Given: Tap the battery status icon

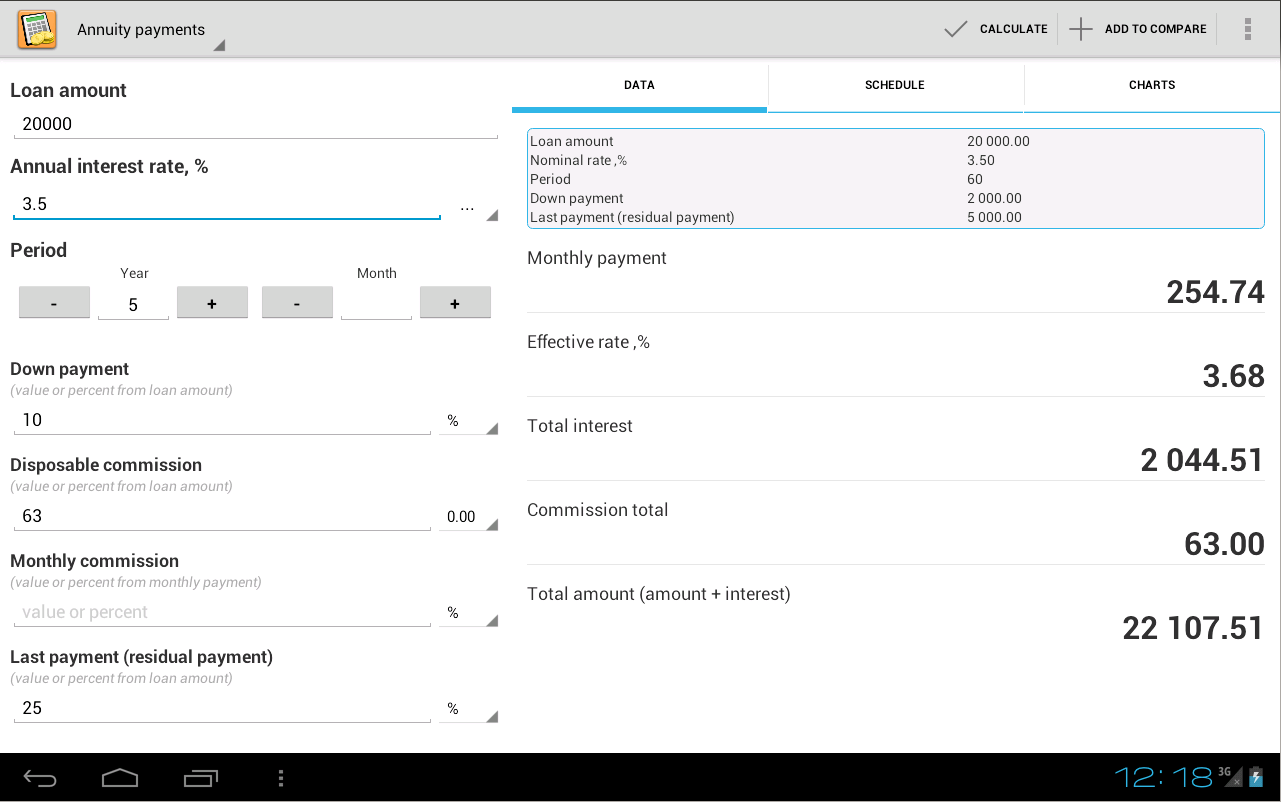Looking at the screenshot, I should [1256, 777].
